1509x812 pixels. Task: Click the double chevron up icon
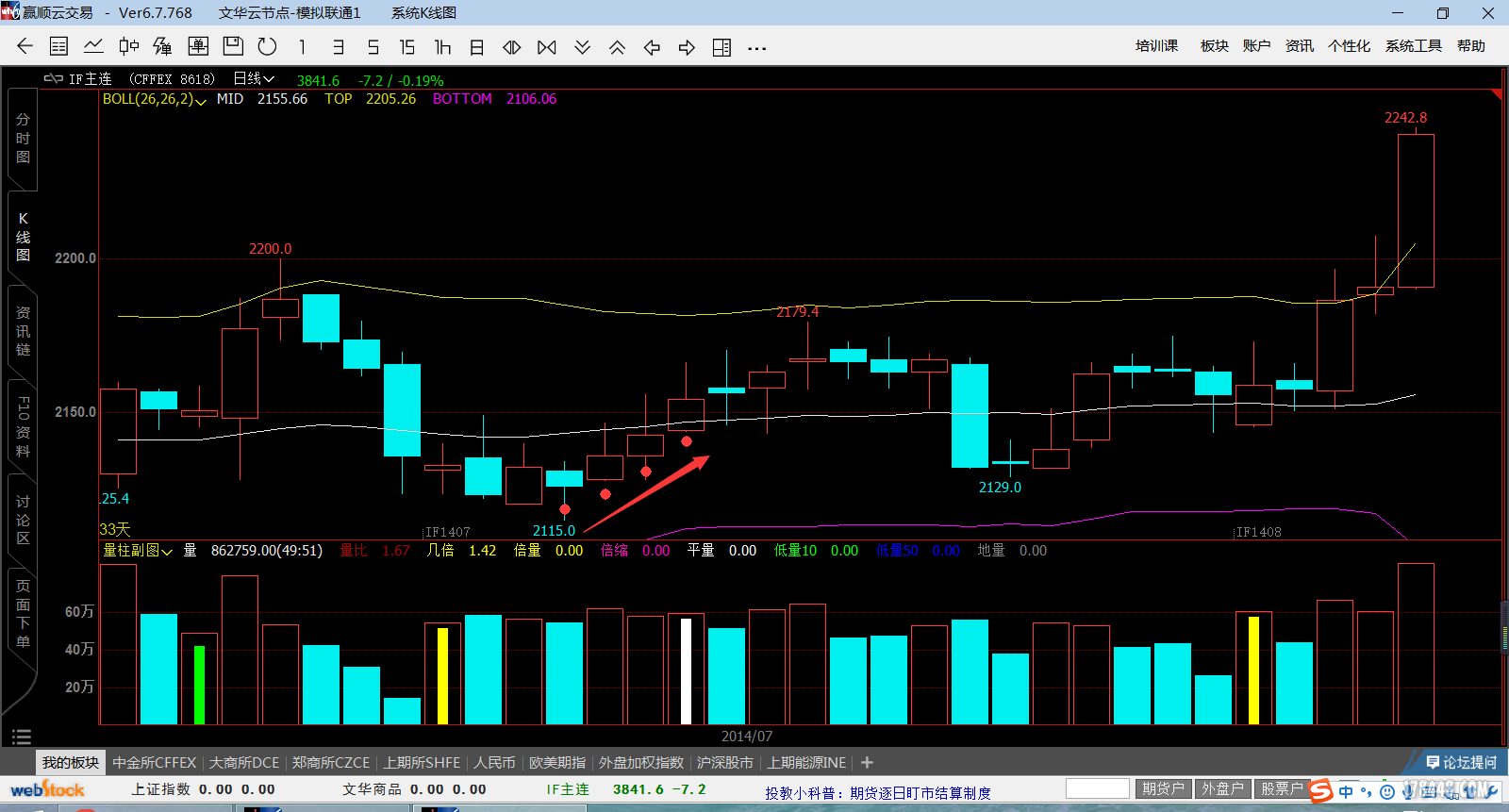[617, 47]
